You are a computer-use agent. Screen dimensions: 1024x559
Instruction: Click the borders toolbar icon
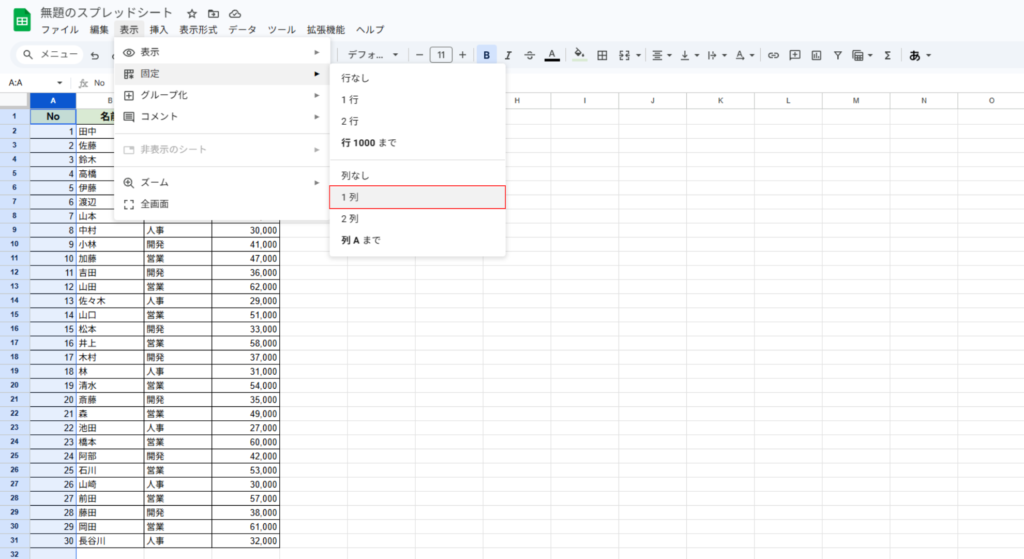602,55
